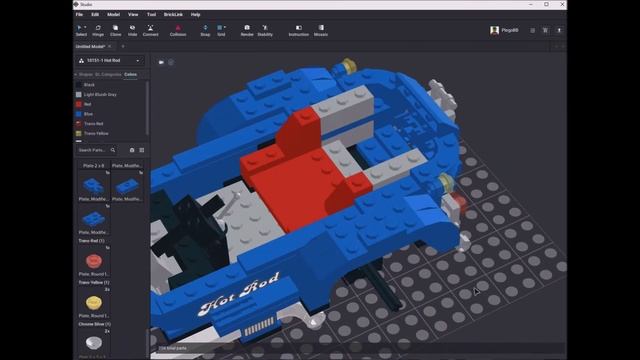Open the shopping cart icon
The height and width of the screenshot is (360, 640).
tap(545, 30)
